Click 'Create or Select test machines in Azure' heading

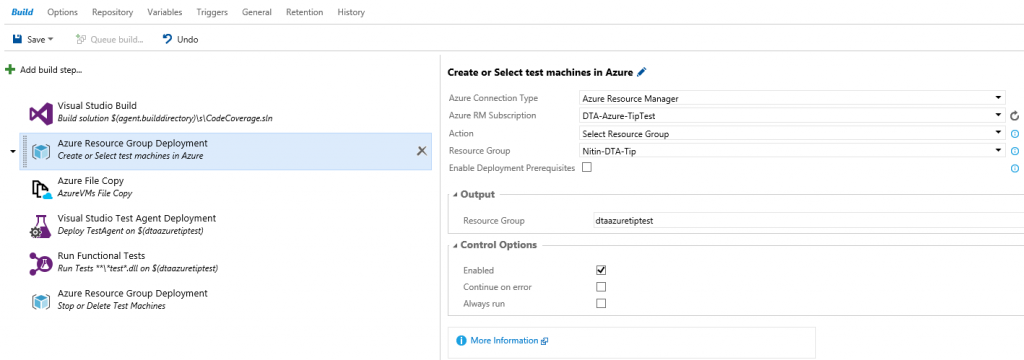[x=541, y=72]
